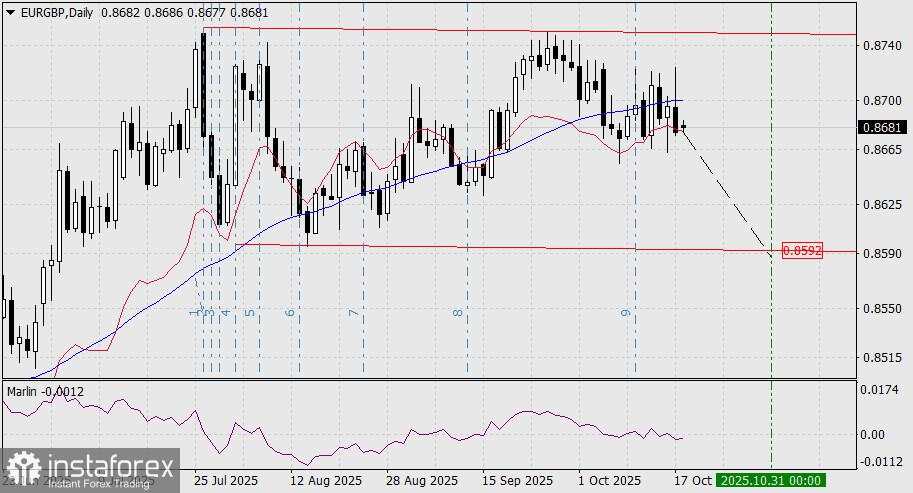Click the green 2025.10.31 00:00 date label

tap(771, 481)
